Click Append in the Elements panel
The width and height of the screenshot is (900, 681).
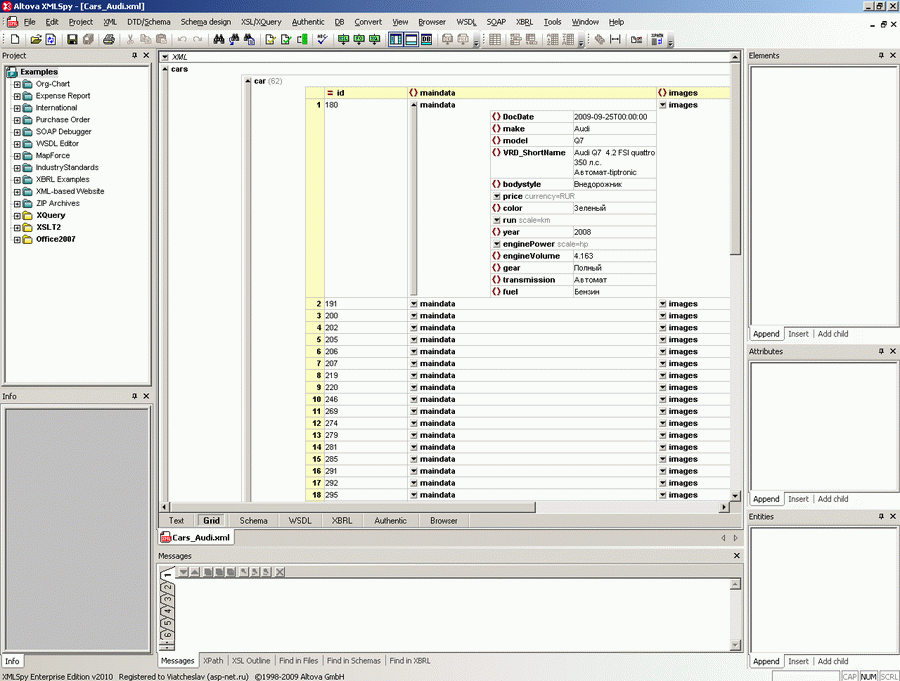coord(766,334)
